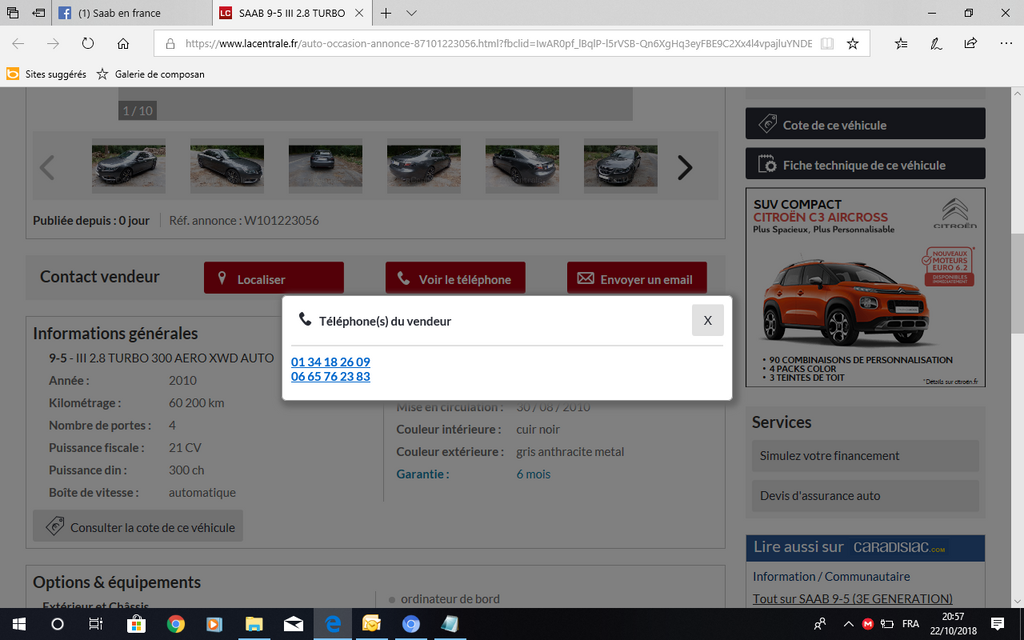The height and width of the screenshot is (640, 1024).
Task: Click Devis d'assurance auto
Action: click(x=865, y=496)
